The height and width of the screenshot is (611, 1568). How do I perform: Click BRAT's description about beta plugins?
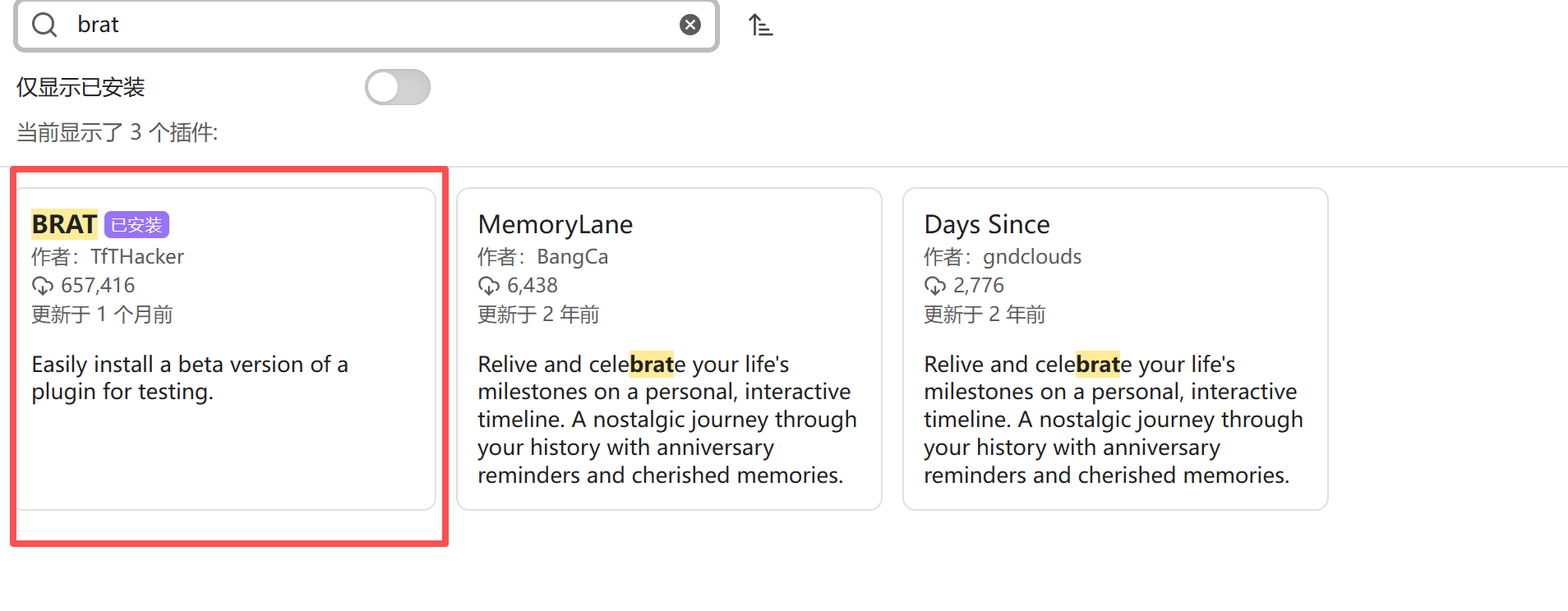coord(190,378)
